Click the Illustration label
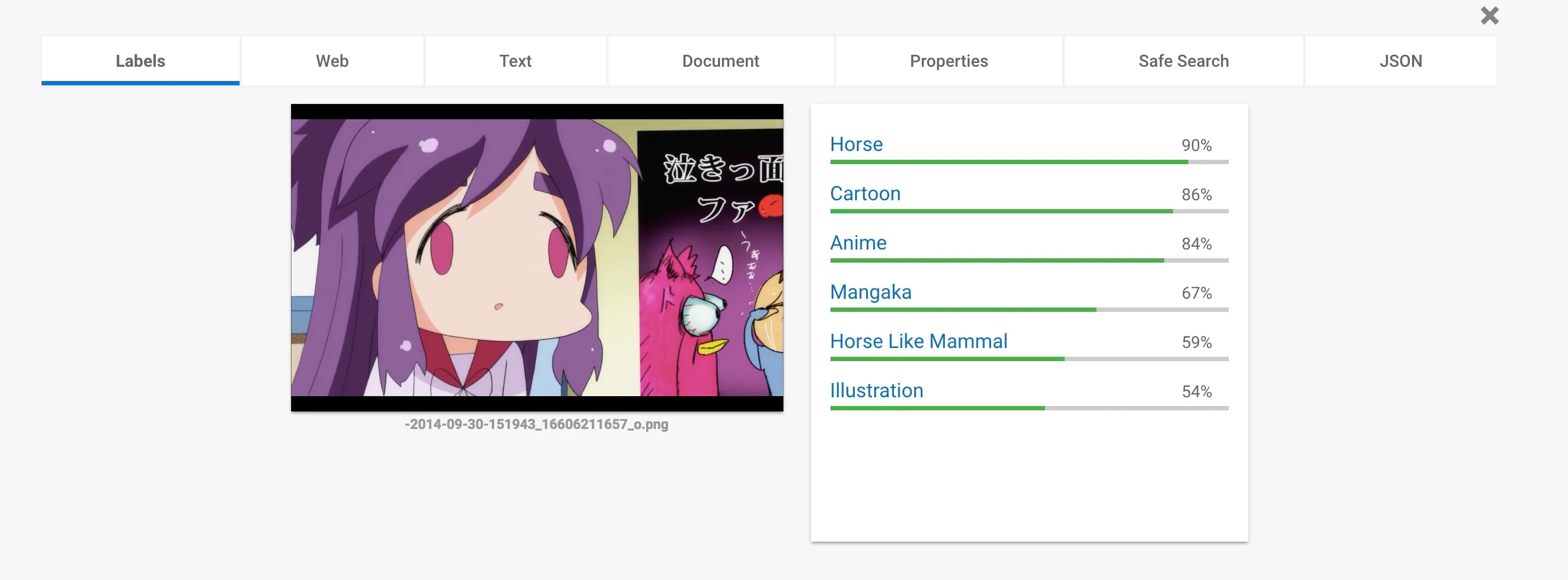The width and height of the screenshot is (1568, 580). pyautogui.click(x=876, y=391)
